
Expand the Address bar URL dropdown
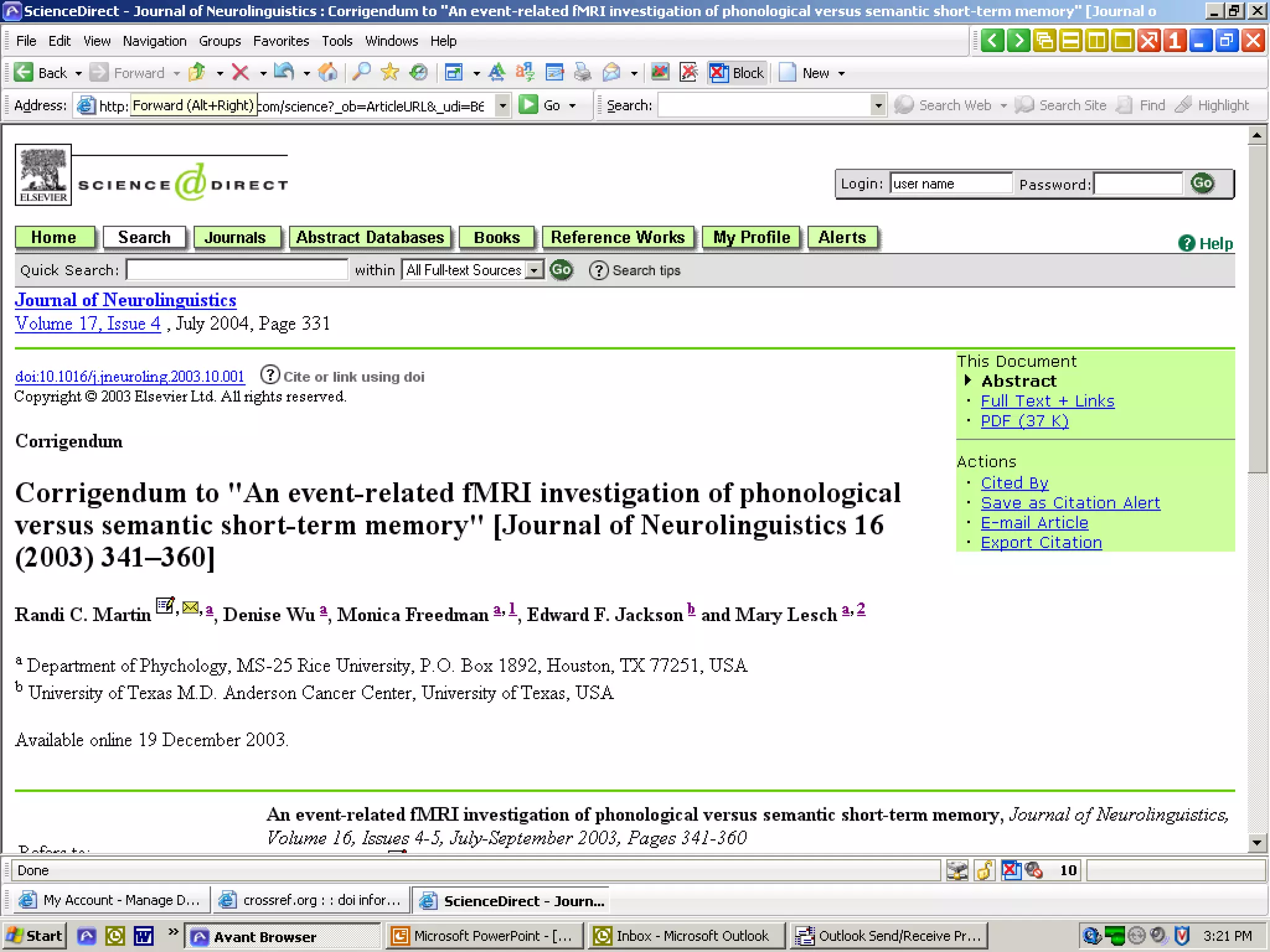tap(503, 105)
